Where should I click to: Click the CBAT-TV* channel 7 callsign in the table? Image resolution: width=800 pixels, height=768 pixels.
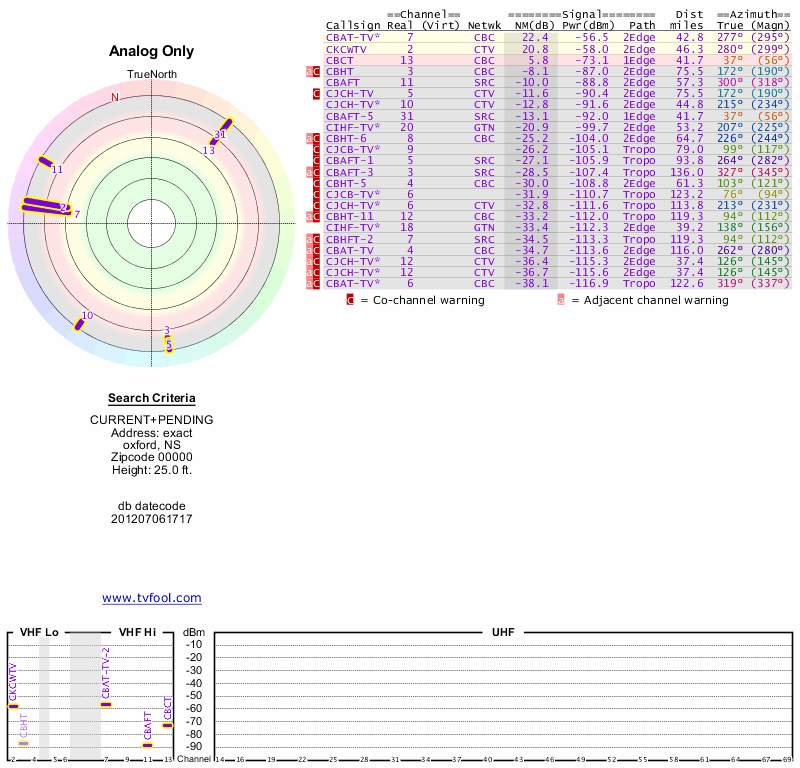(x=352, y=37)
